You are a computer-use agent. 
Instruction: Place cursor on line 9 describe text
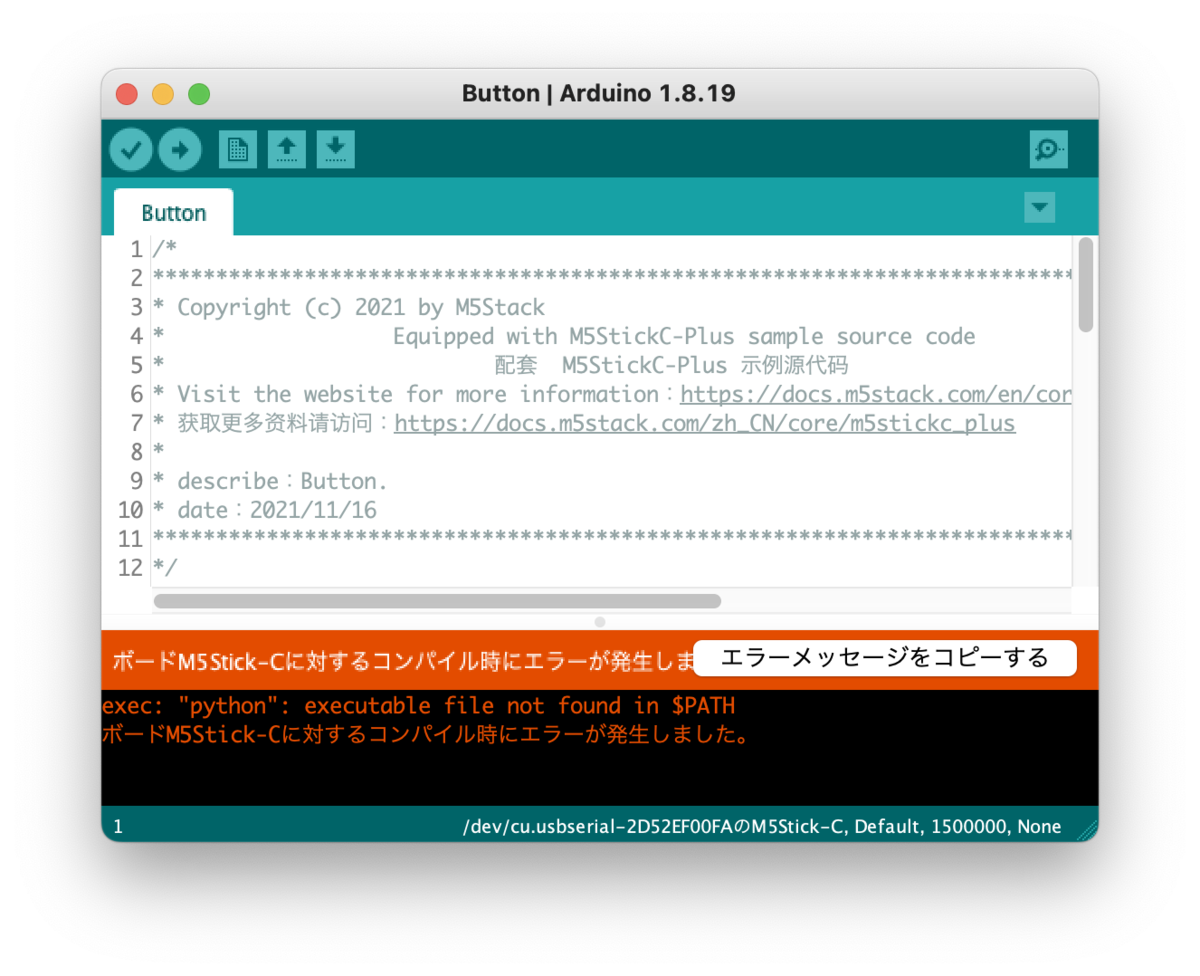[269, 481]
